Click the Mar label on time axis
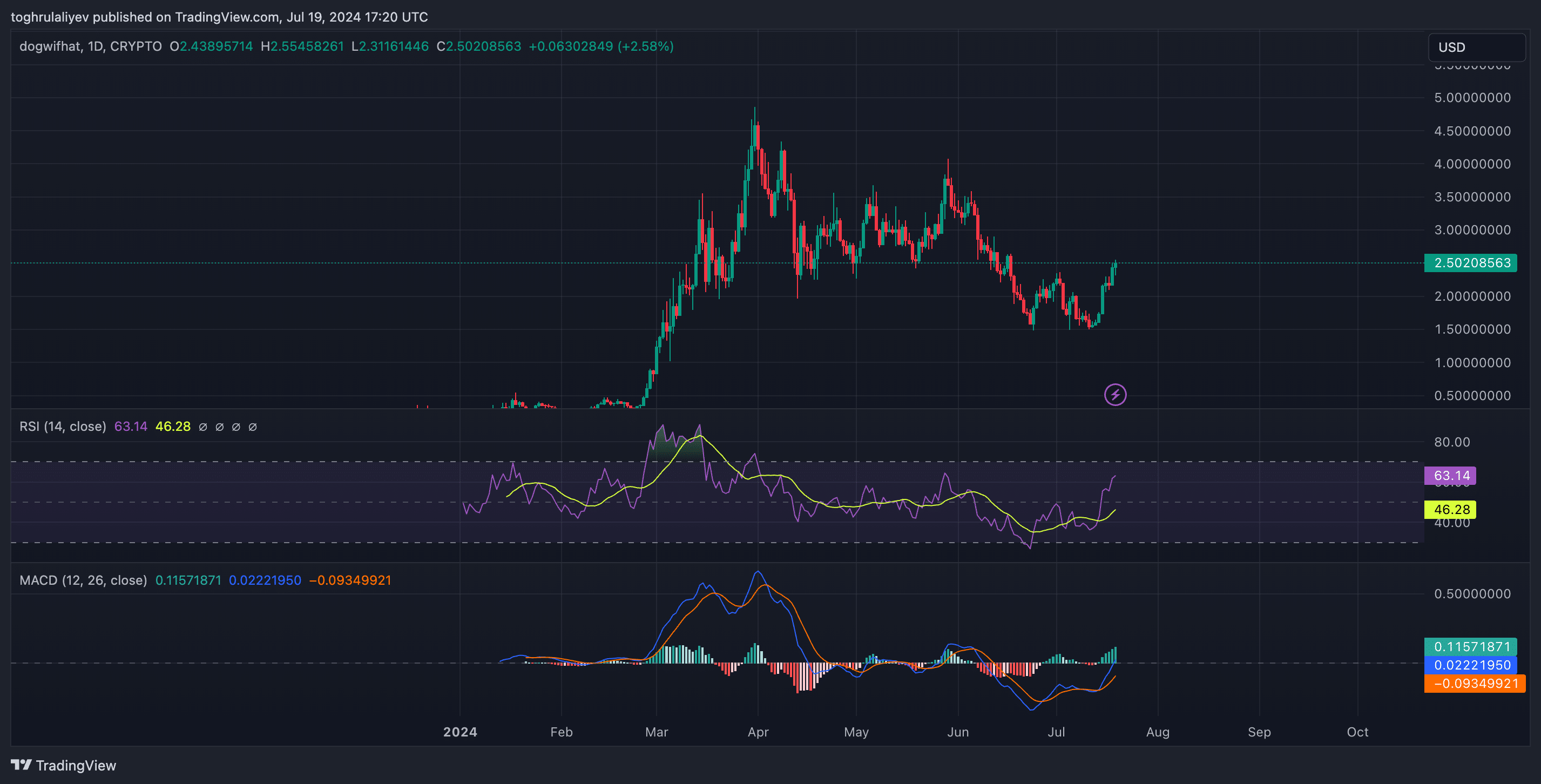Image resolution: width=1541 pixels, height=784 pixels. point(656,732)
